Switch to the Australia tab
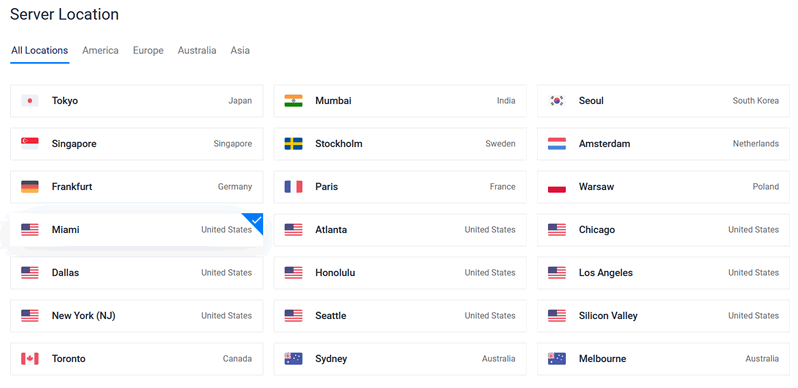 (196, 50)
